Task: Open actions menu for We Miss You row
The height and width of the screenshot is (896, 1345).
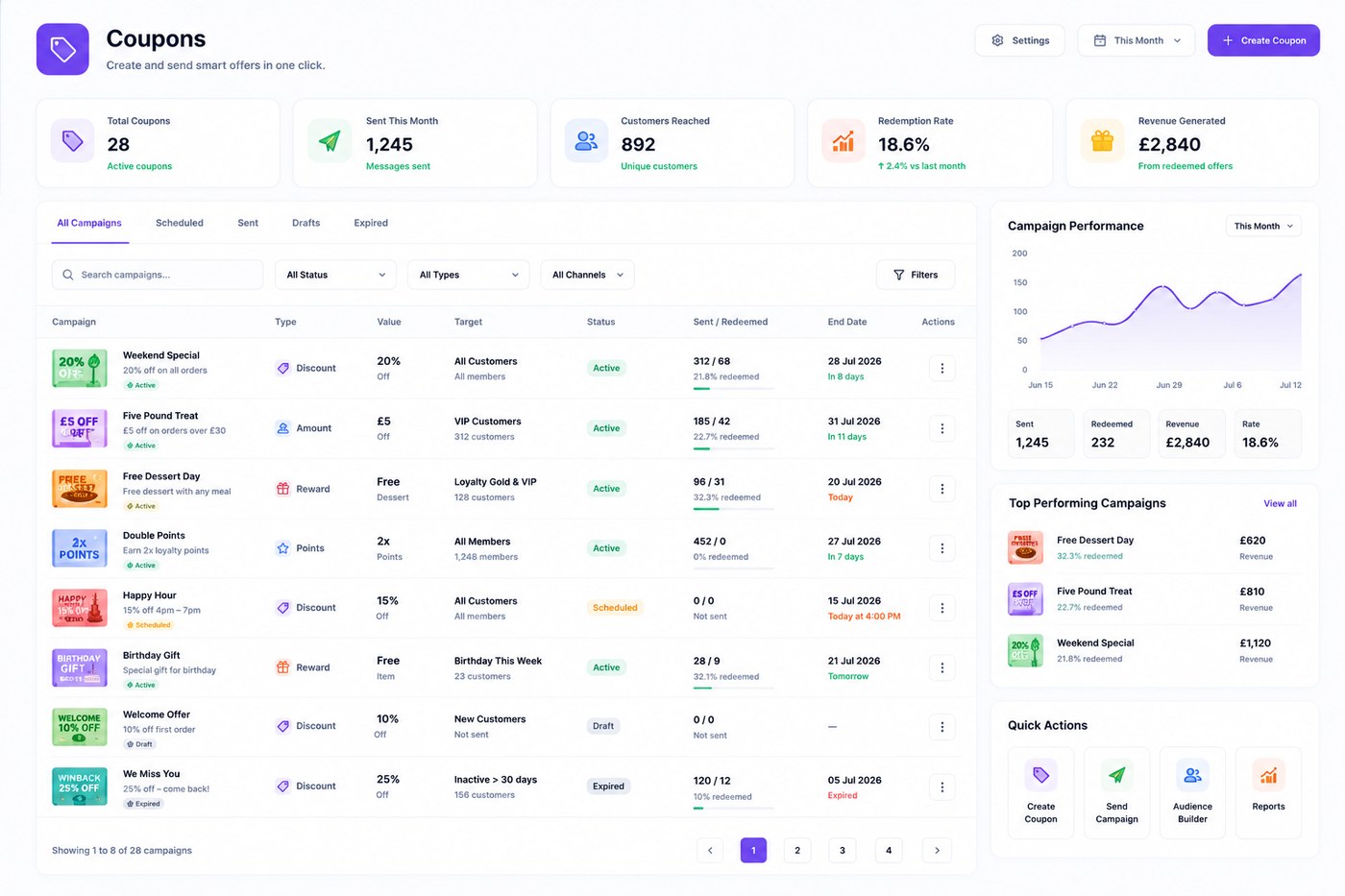Action: (x=941, y=787)
